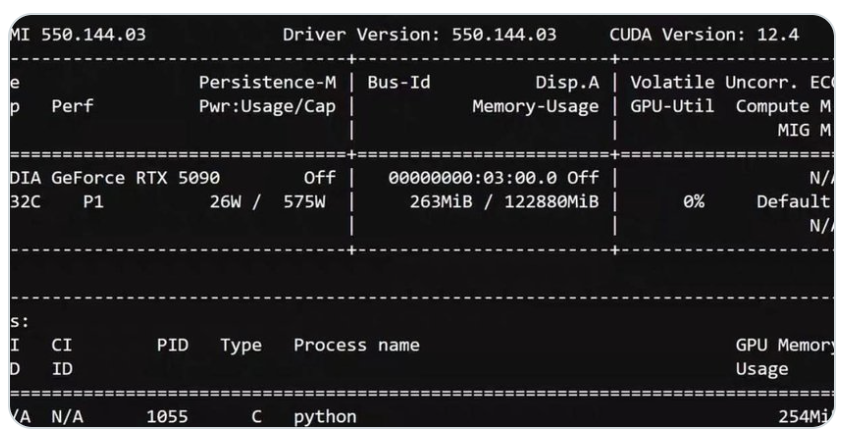Click the process ID 1055
This screenshot has width=842, height=430.
tap(167, 416)
